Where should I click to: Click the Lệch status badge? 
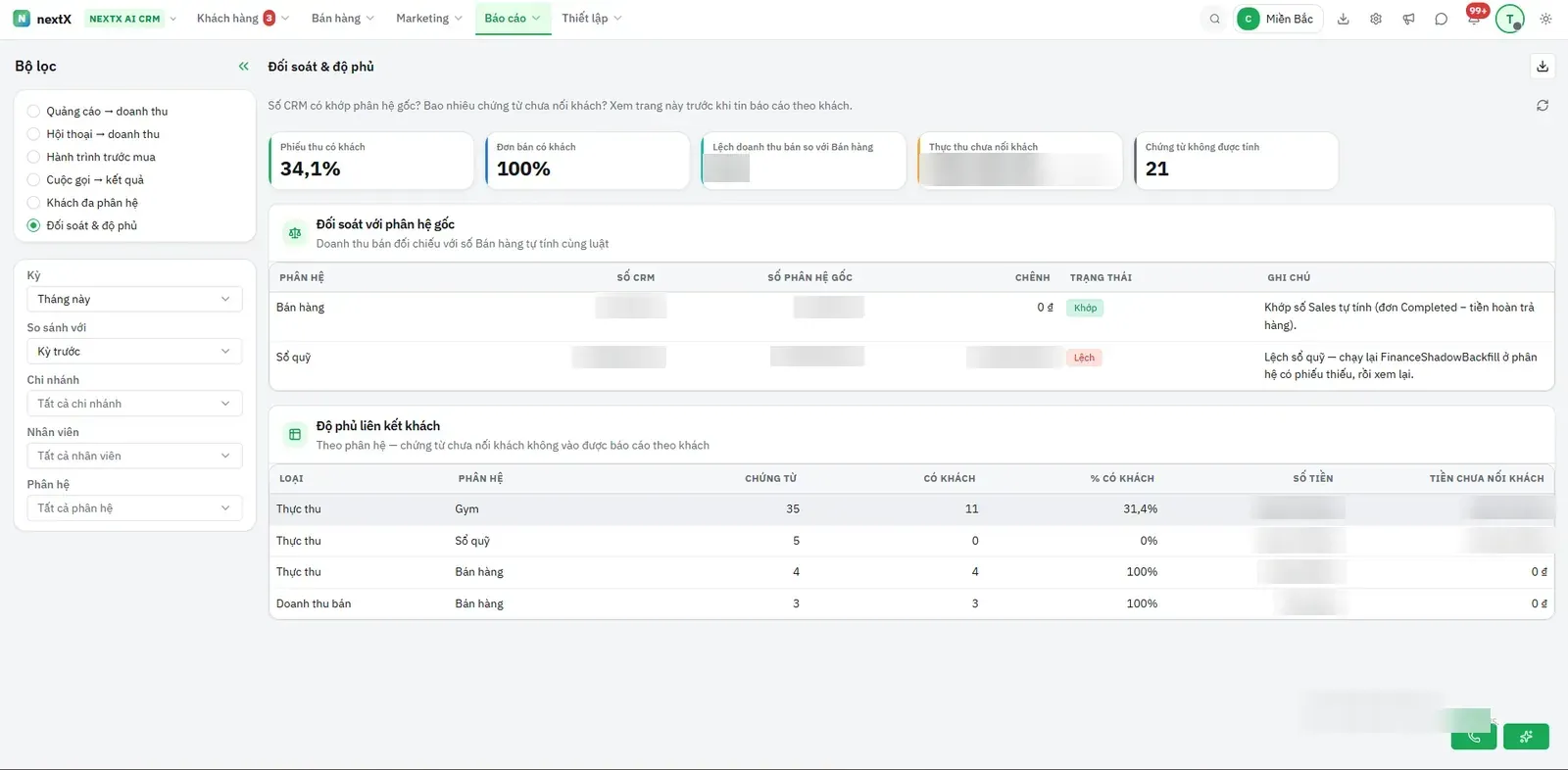1084,358
